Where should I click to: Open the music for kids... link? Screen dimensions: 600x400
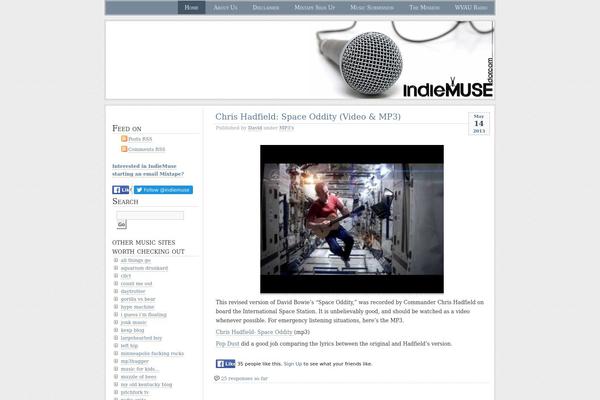140,369
